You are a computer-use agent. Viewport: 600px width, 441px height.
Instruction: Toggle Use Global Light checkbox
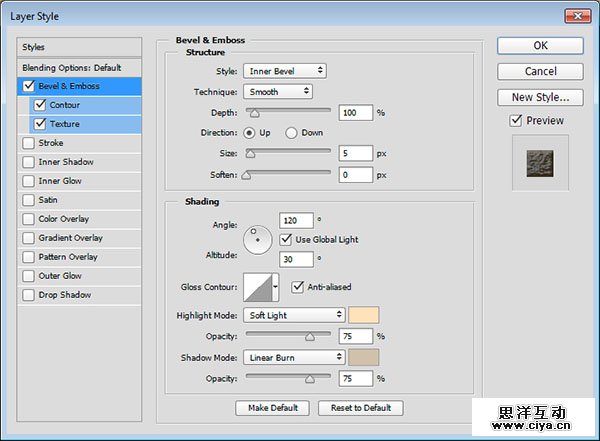(x=286, y=239)
